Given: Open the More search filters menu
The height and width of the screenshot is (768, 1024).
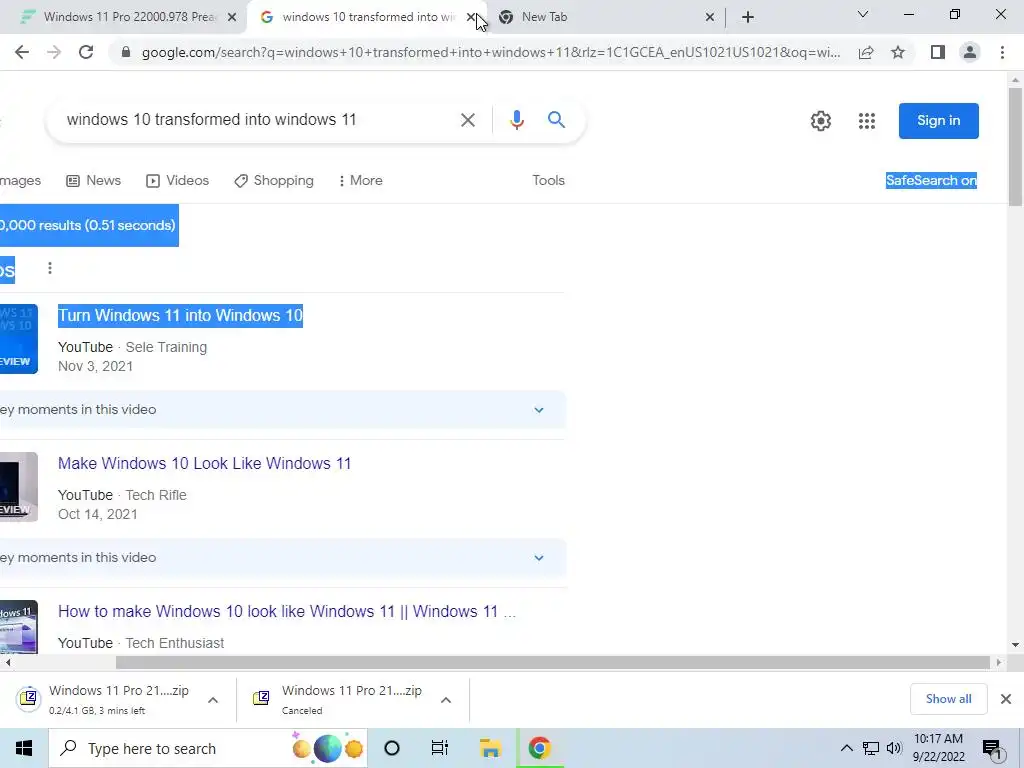Looking at the screenshot, I should pyautogui.click(x=360, y=180).
